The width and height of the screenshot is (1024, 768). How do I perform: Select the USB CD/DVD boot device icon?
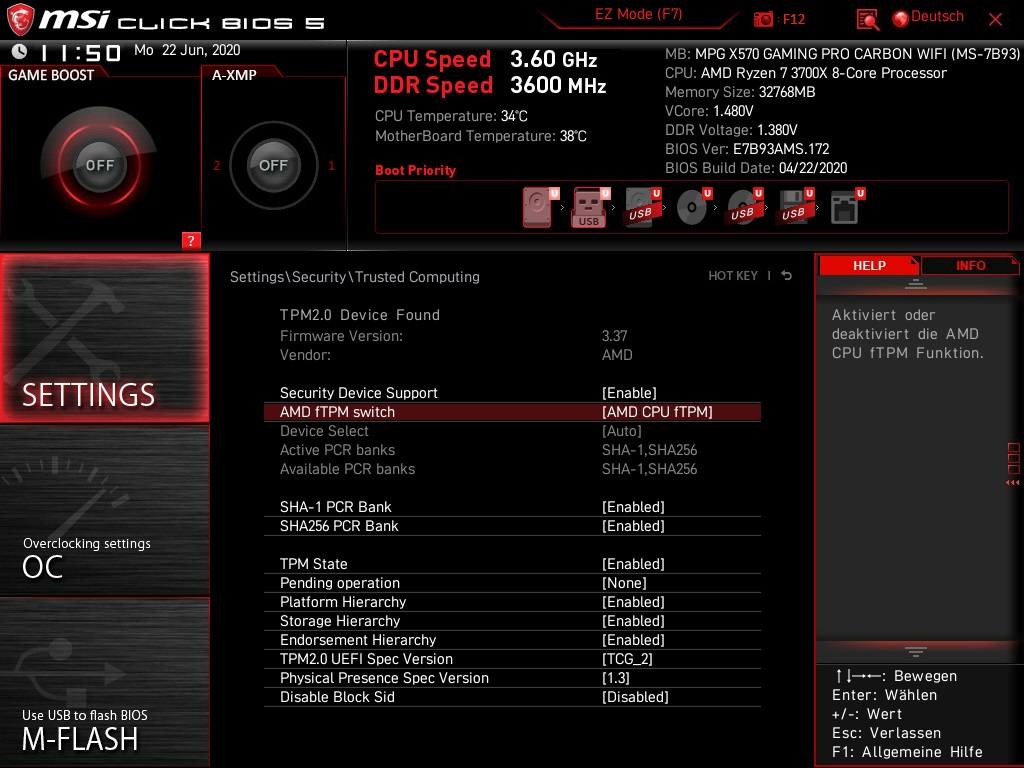(744, 208)
